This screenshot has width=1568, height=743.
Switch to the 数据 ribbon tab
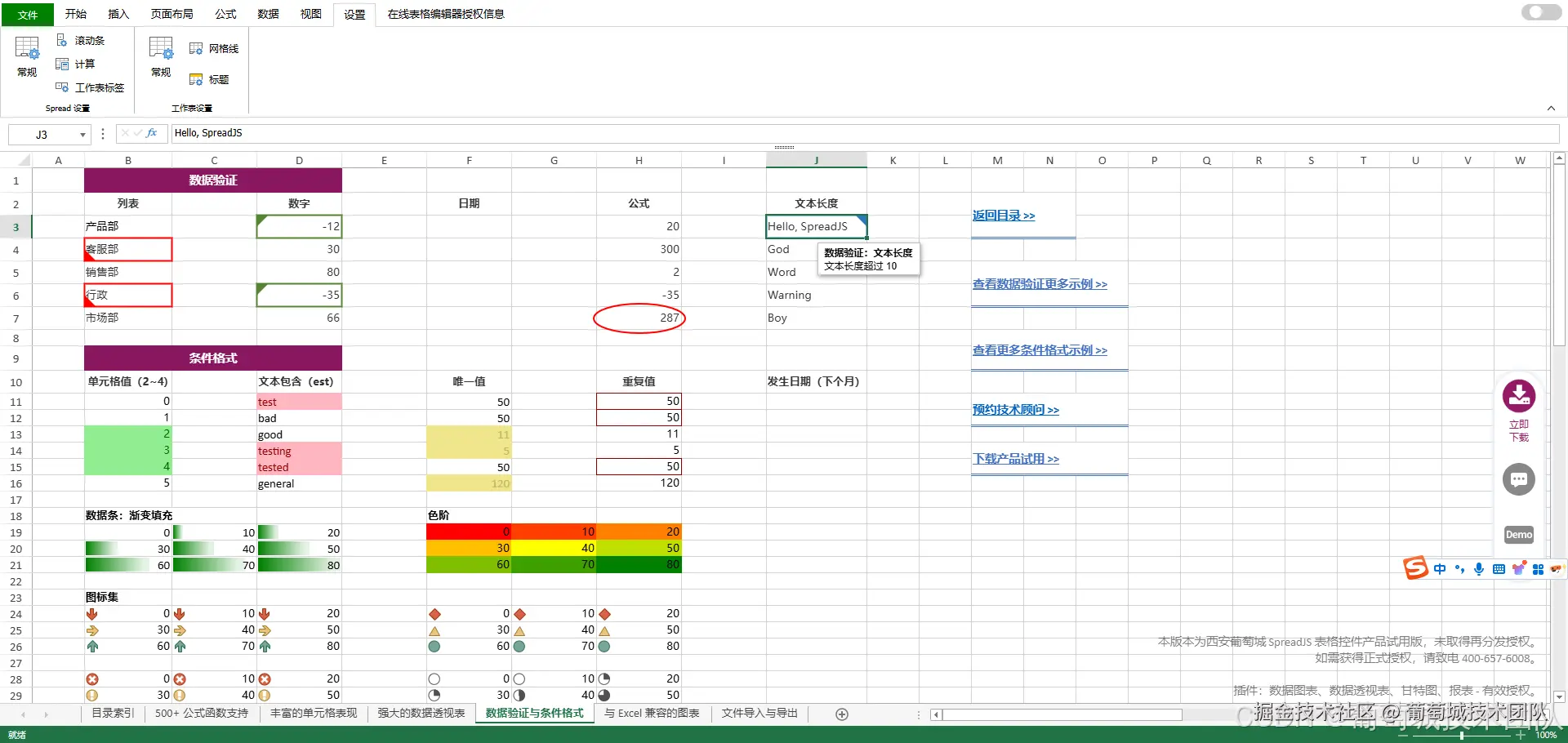tap(268, 14)
